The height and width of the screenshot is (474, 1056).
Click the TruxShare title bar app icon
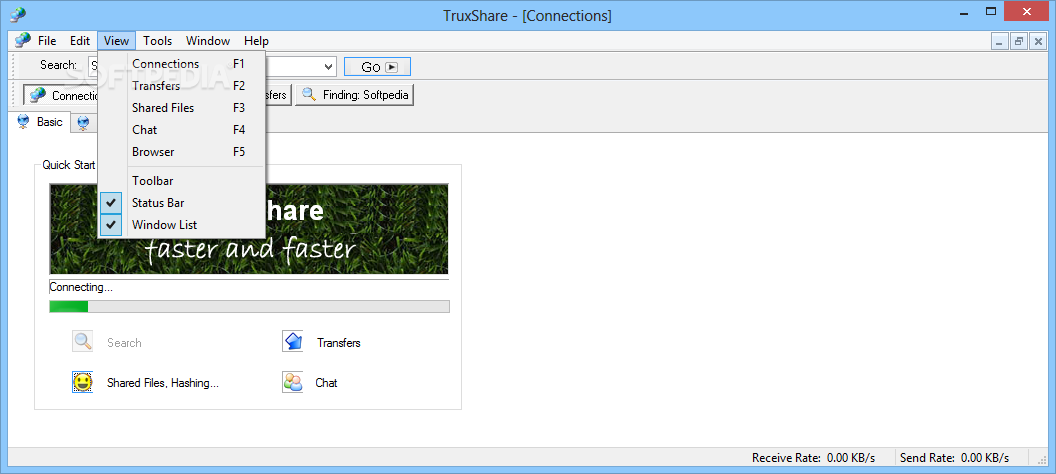pyautogui.click(x=18, y=13)
